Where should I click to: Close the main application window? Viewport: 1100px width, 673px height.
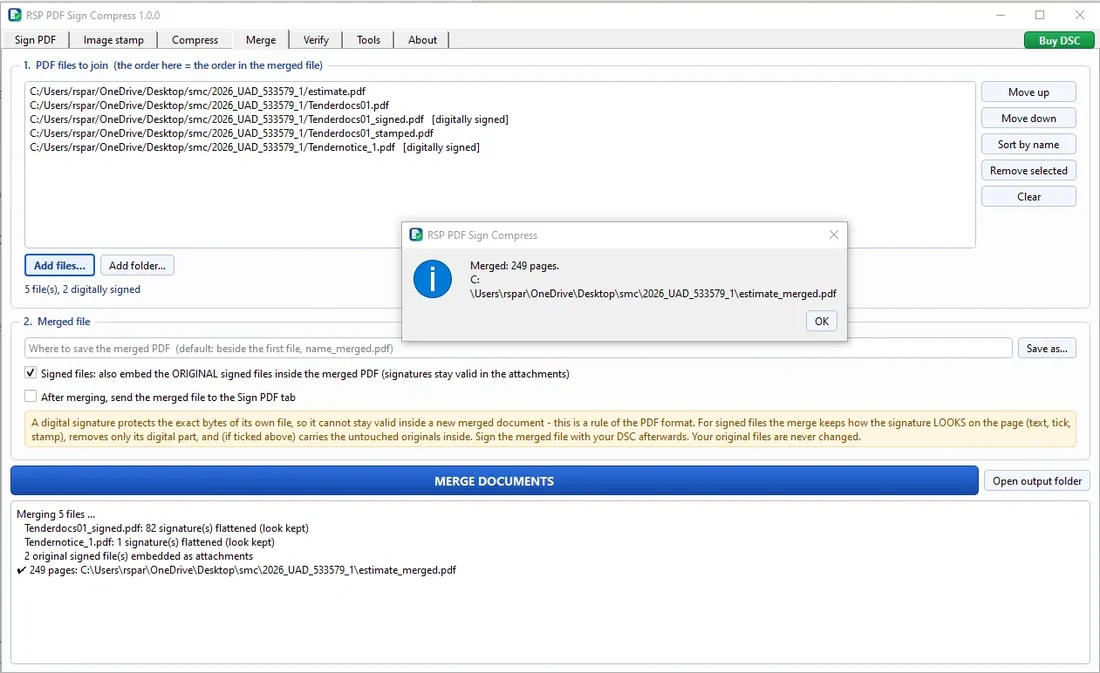point(1080,15)
